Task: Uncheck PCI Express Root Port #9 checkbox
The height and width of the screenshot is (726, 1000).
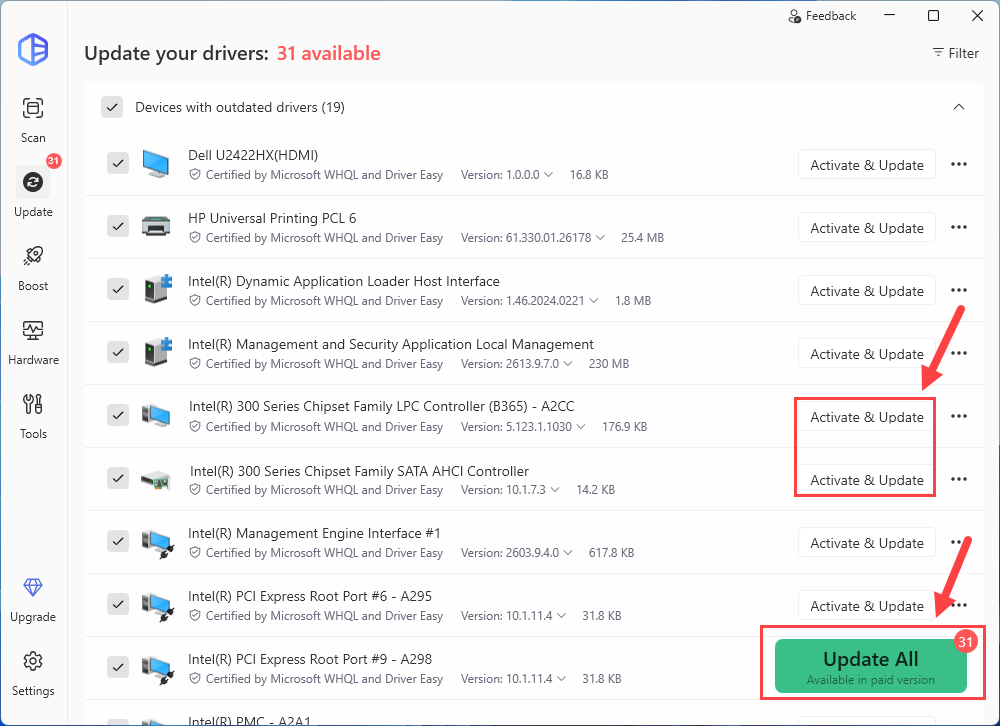Action: (x=118, y=667)
